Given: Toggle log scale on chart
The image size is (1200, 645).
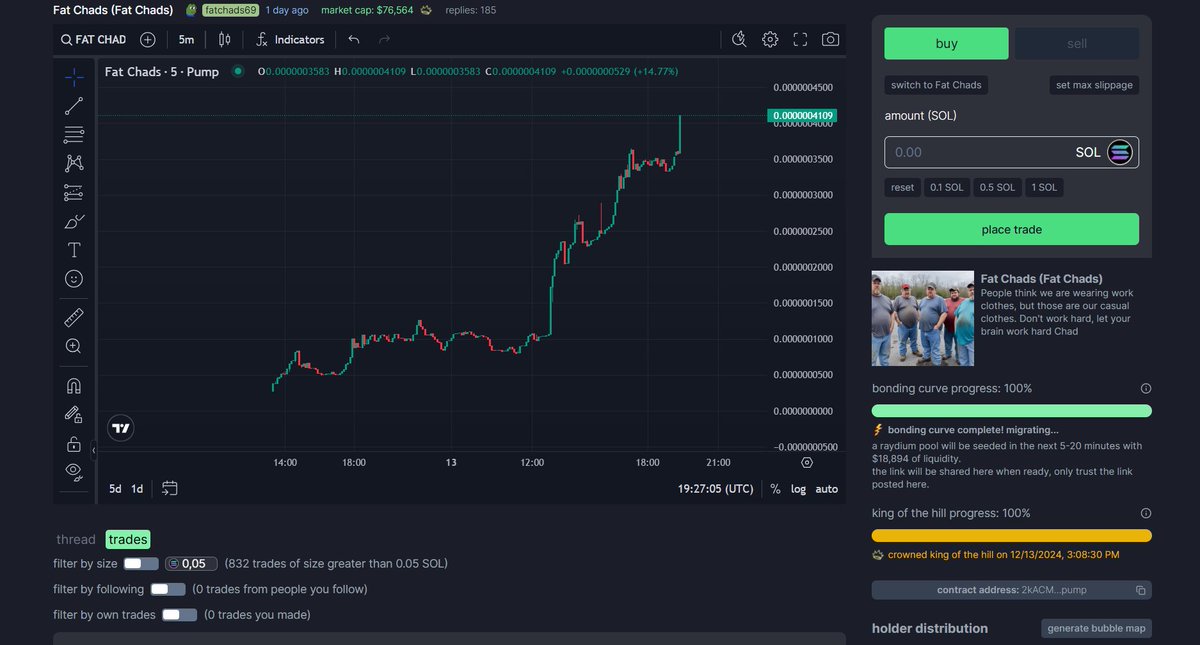Looking at the screenshot, I should tap(798, 489).
